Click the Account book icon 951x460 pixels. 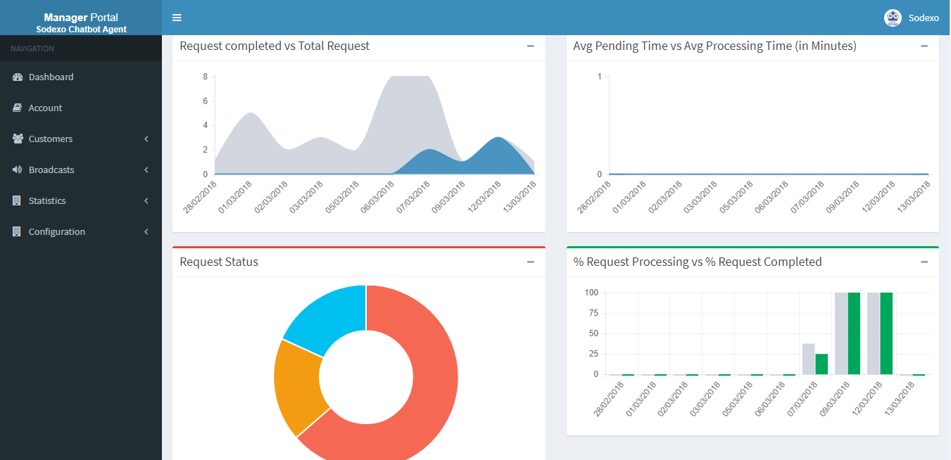[x=17, y=108]
